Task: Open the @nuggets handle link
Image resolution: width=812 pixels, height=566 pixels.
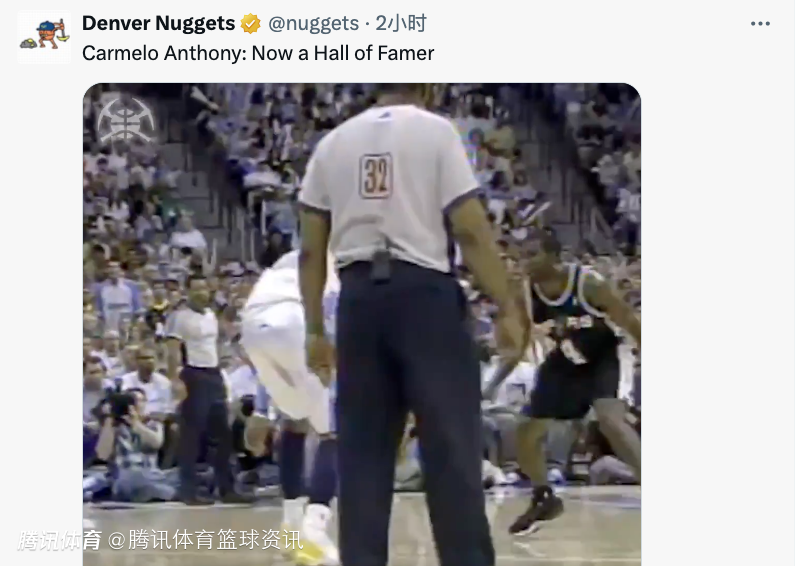Action: point(313,23)
